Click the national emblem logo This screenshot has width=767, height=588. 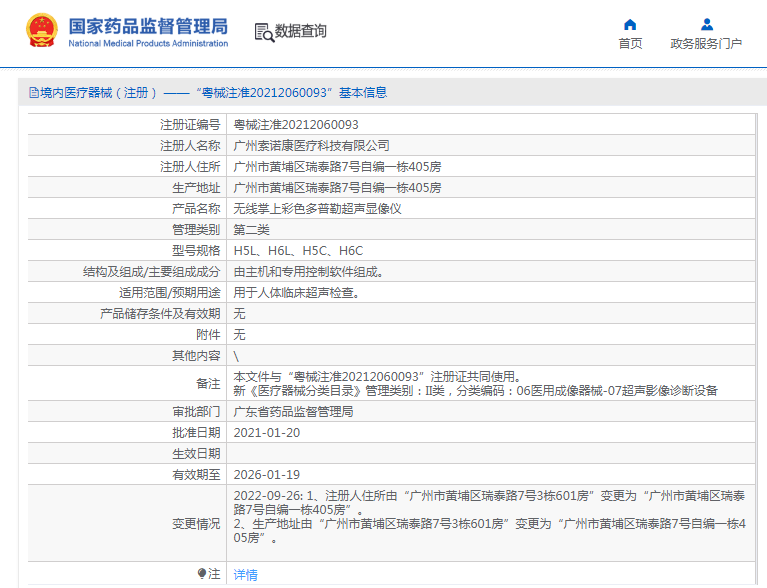pyautogui.click(x=41, y=31)
